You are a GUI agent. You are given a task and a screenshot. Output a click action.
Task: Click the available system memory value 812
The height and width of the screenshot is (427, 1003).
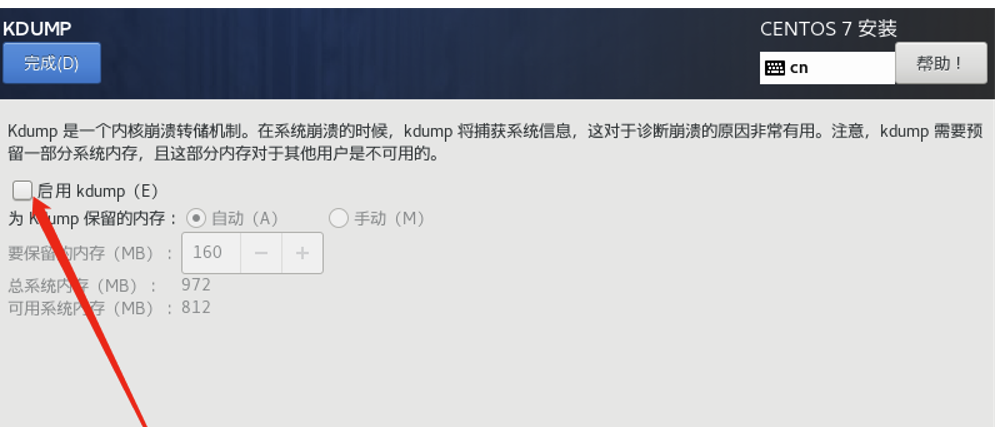tap(196, 307)
